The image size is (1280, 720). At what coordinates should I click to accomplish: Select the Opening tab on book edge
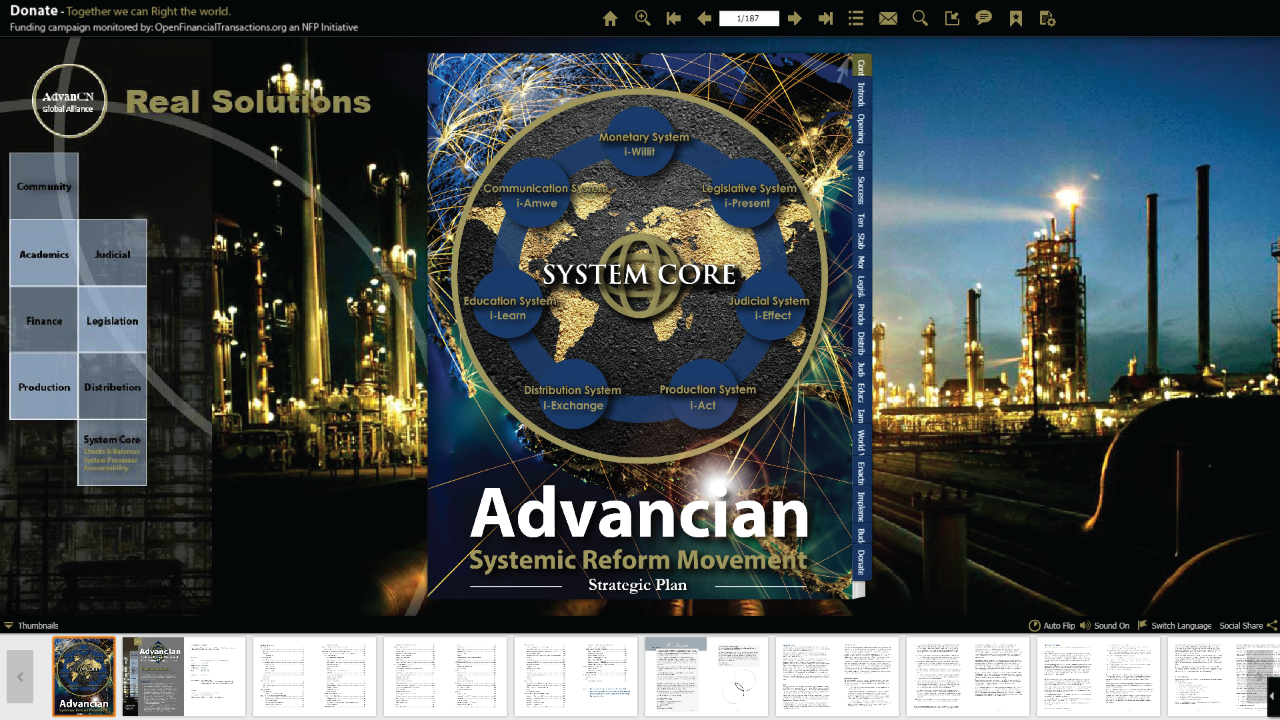[861, 128]
